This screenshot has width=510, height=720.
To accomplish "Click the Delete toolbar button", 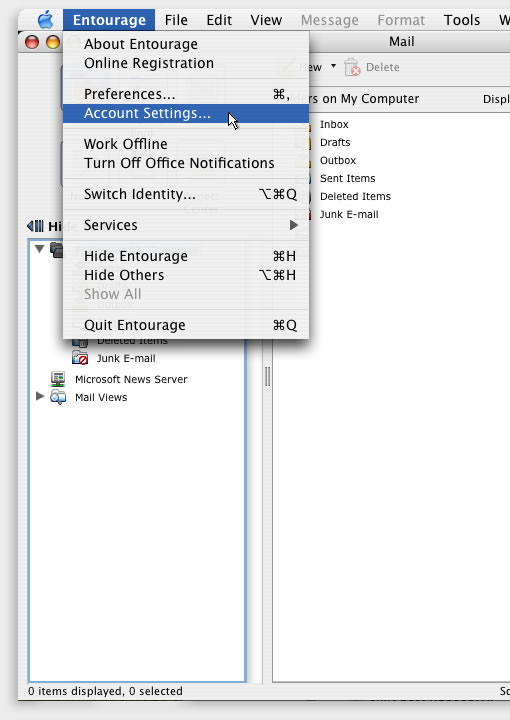I will click(372, 67).
